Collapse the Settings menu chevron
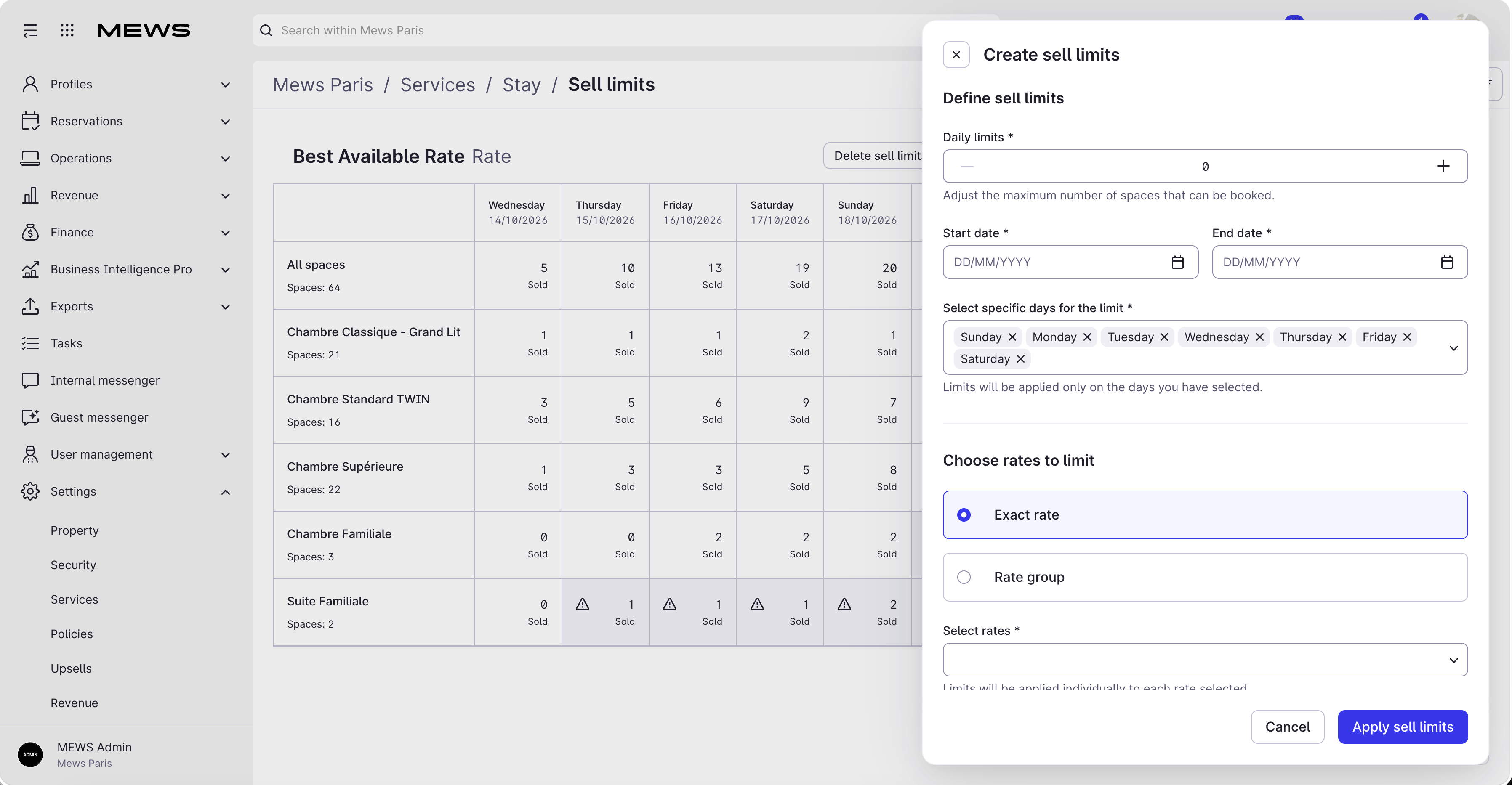This screenshot has width=1512, height=785. [x=225, y=492]
